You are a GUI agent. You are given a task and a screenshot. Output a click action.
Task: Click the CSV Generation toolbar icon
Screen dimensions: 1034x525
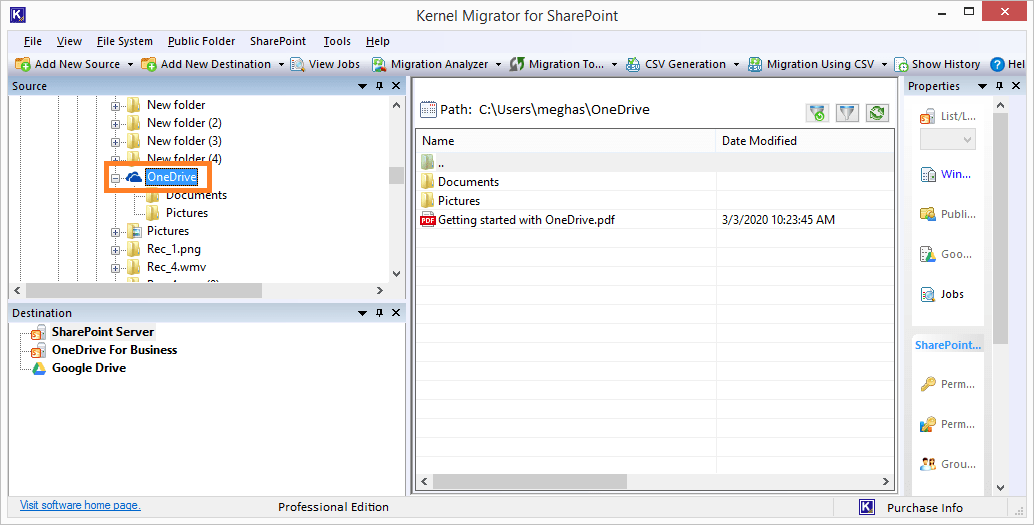pyautogui.click(x=633, y=64)
